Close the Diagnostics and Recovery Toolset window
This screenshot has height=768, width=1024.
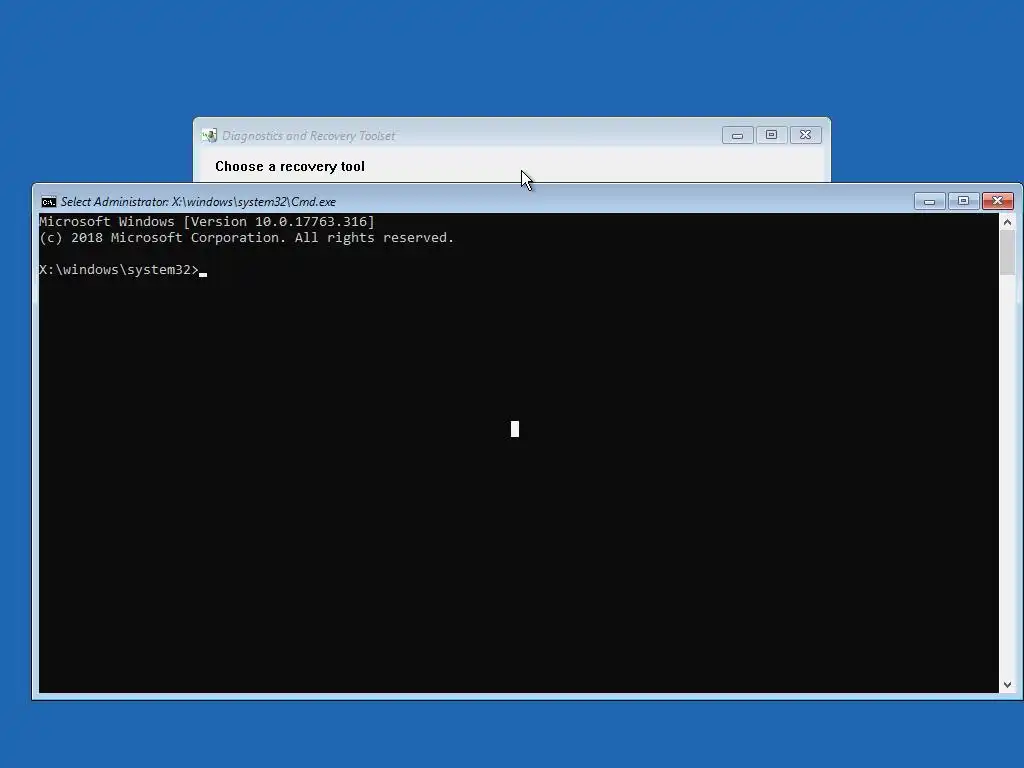(x=805, y=135)
